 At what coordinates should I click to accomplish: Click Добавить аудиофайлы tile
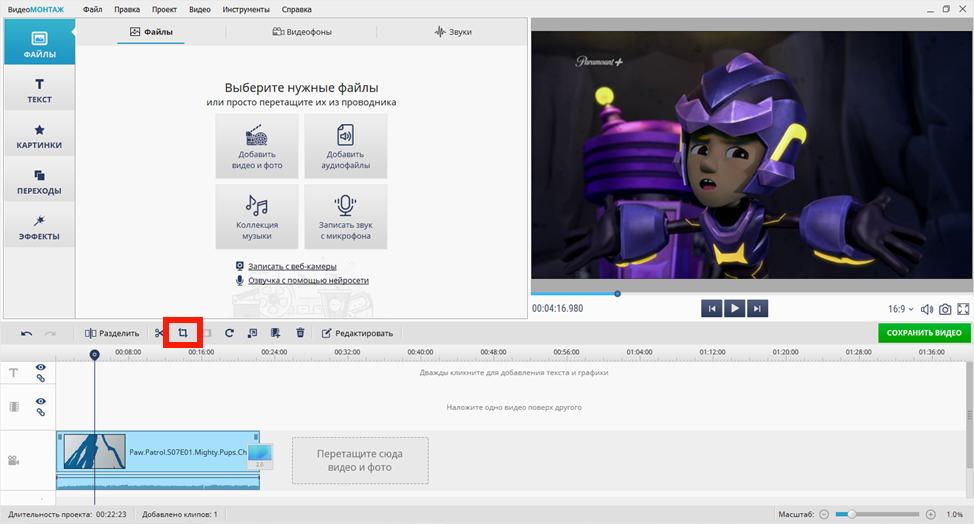point(345,146)
